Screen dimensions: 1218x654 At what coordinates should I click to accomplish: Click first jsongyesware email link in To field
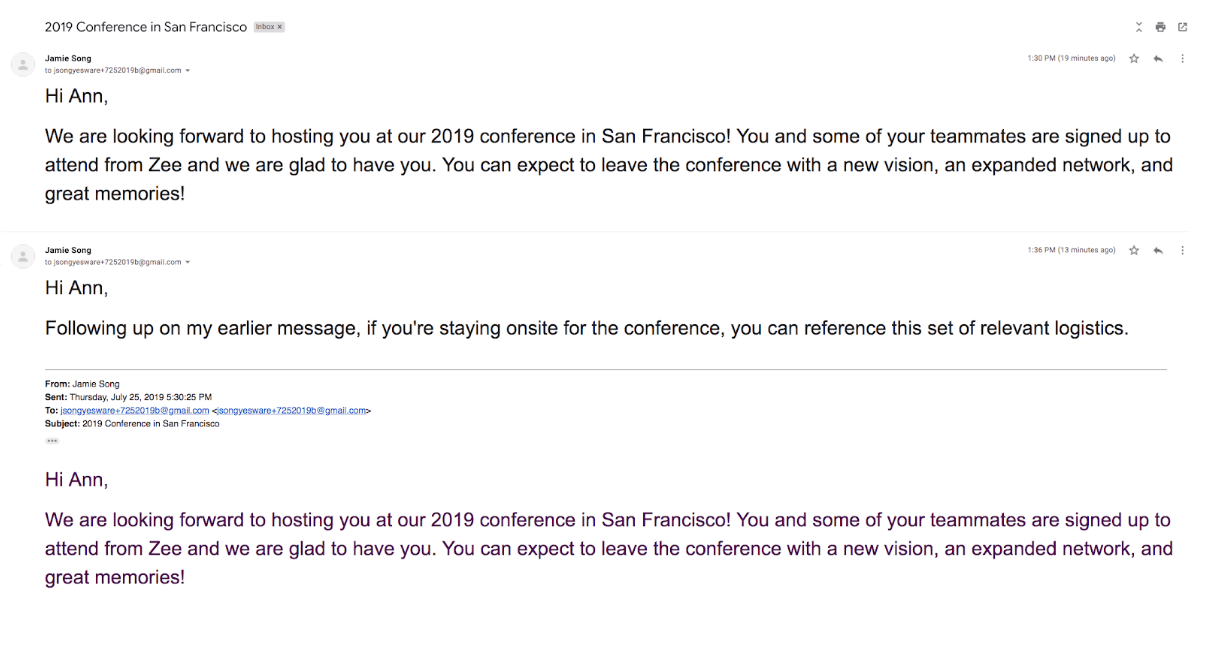134,410
